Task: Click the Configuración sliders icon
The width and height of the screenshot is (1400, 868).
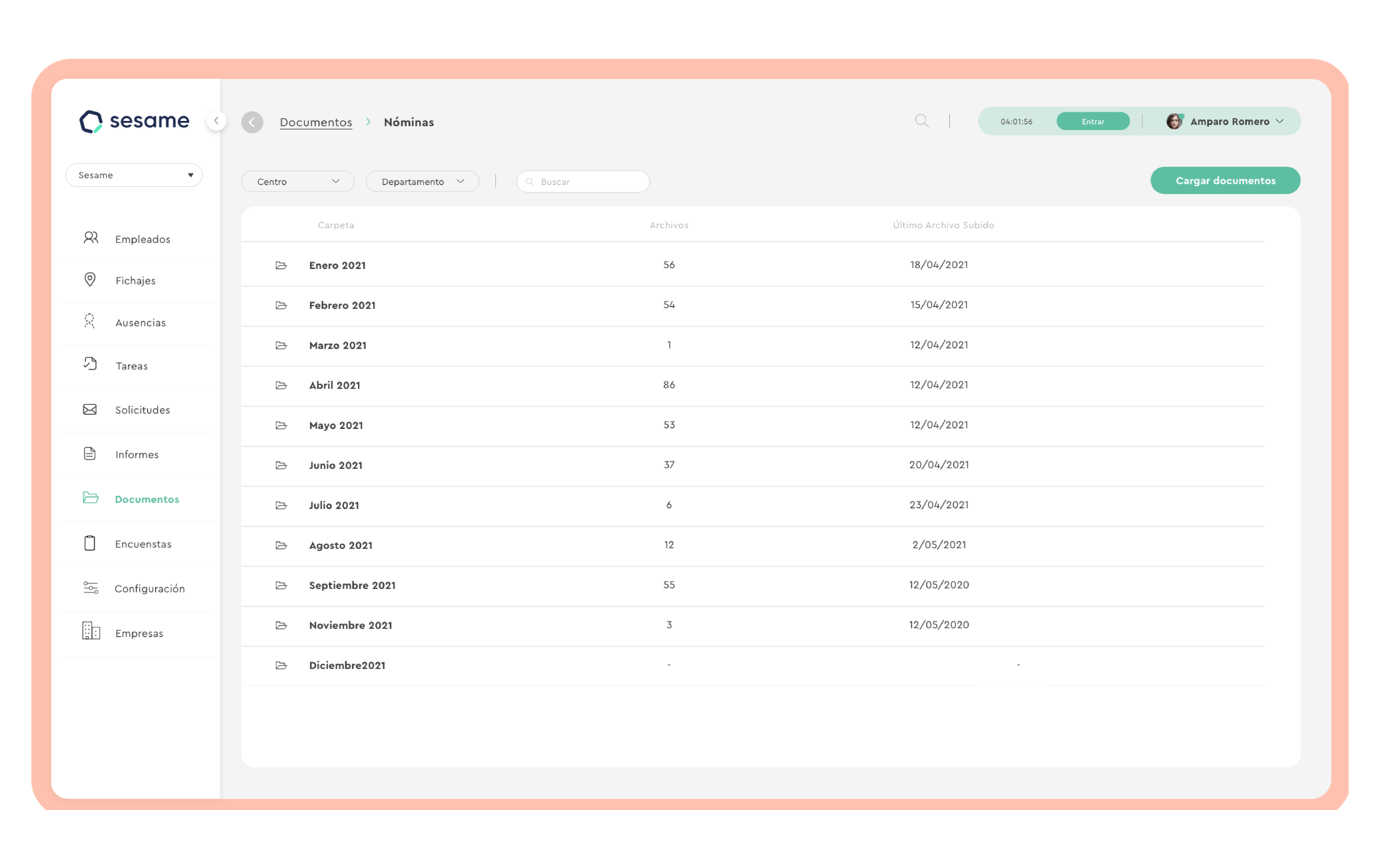Action: tap(91, 588)
